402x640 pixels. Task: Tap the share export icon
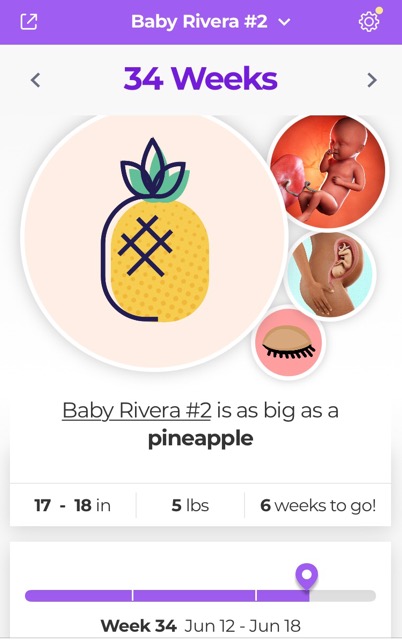29,22
